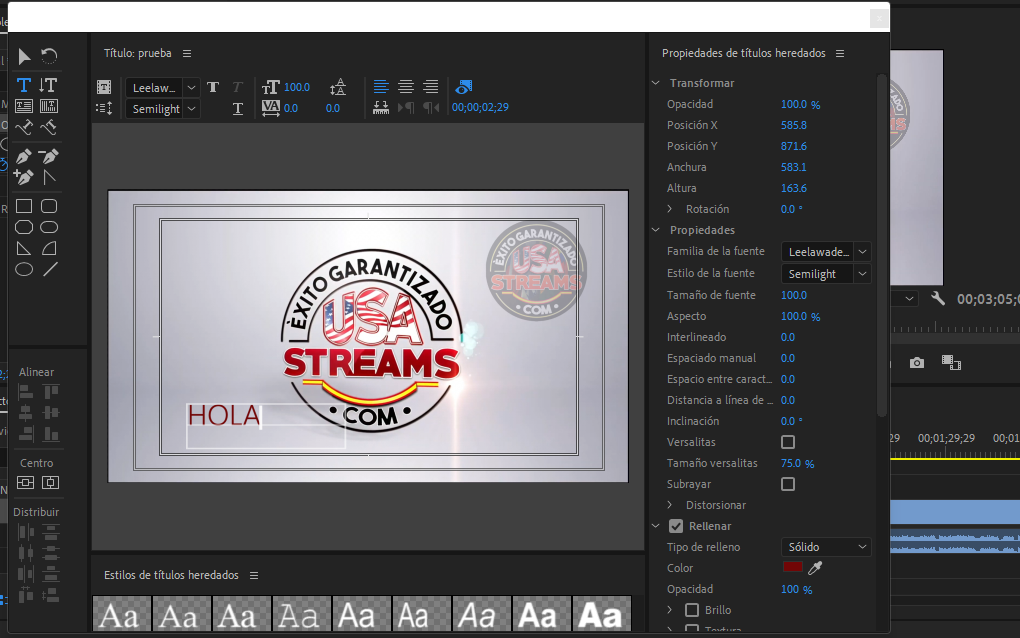Select the Convert Anchor Point tool
The width and height of the screenshot is (1020, 638).
tap(49, 177)
